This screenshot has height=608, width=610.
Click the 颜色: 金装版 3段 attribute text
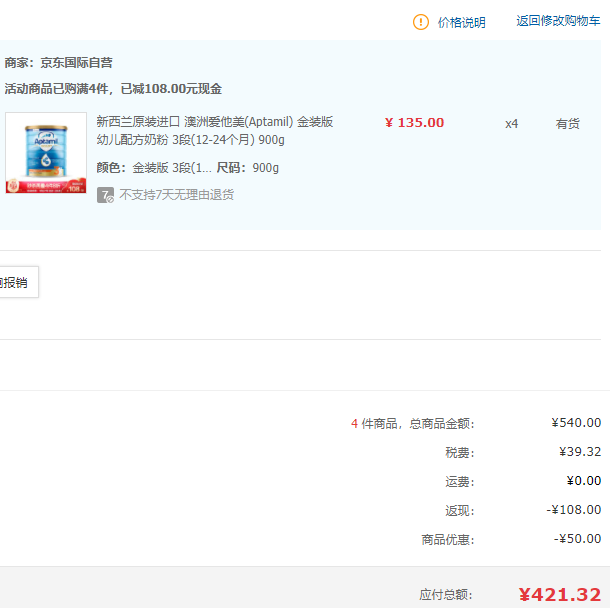[154, 168]
